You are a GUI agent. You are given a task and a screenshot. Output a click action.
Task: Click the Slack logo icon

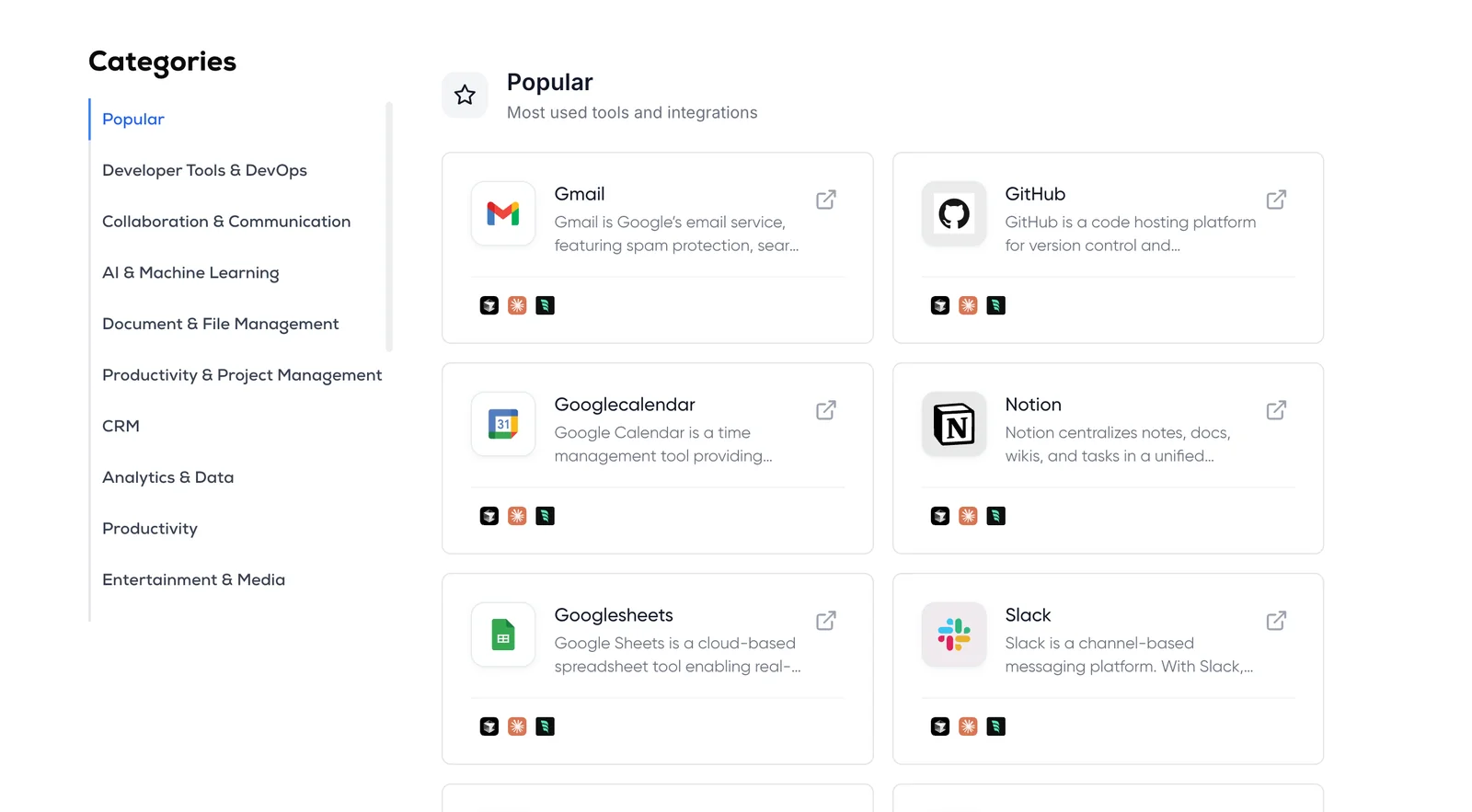[954, 635]
